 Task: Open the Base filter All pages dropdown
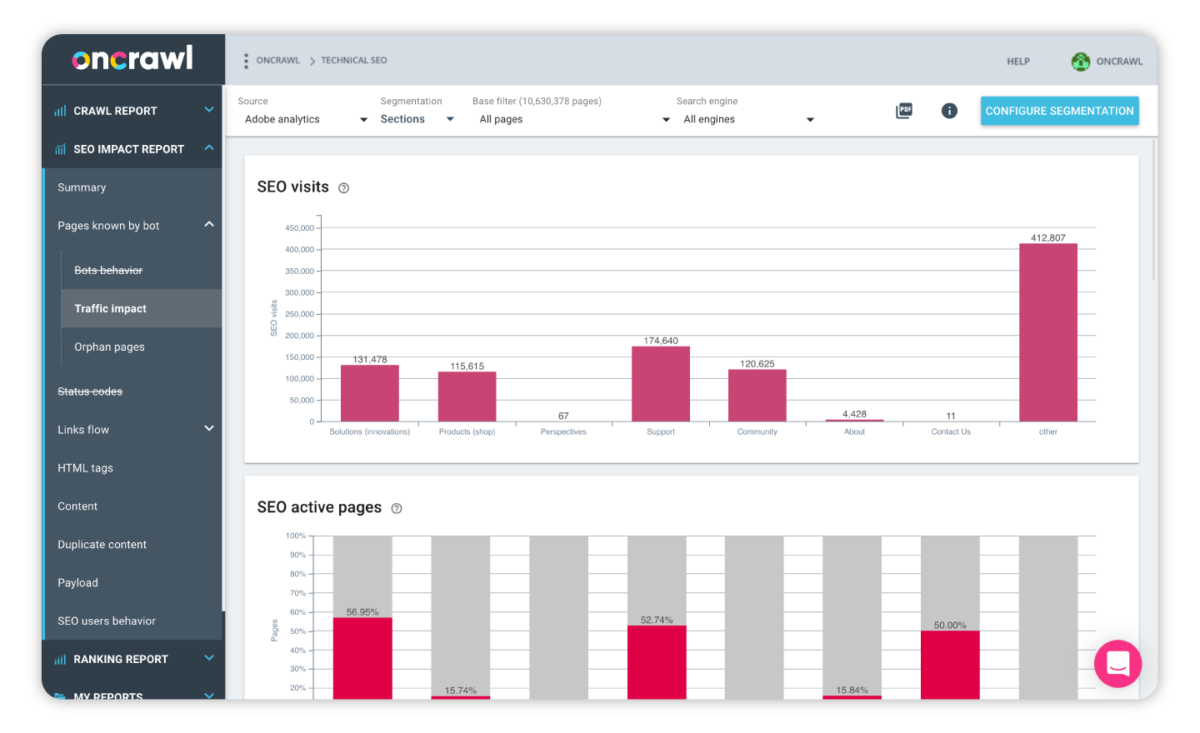click(574, 119)
